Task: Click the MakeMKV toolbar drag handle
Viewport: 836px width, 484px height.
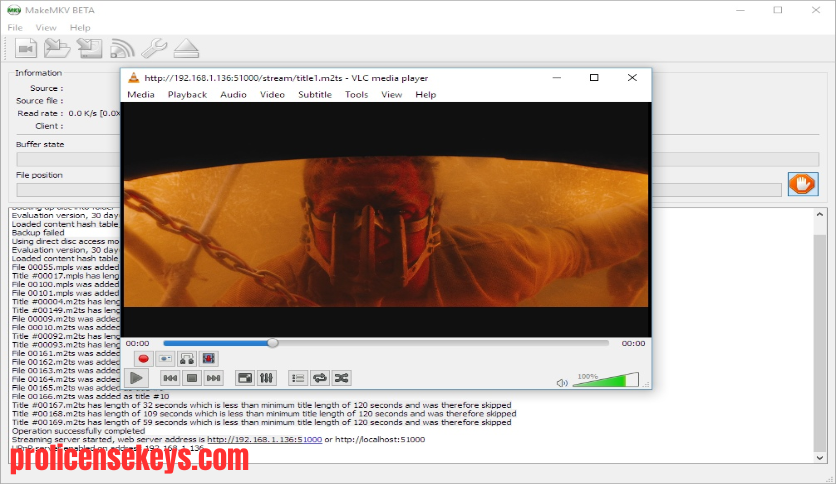Action: point(6,49)
